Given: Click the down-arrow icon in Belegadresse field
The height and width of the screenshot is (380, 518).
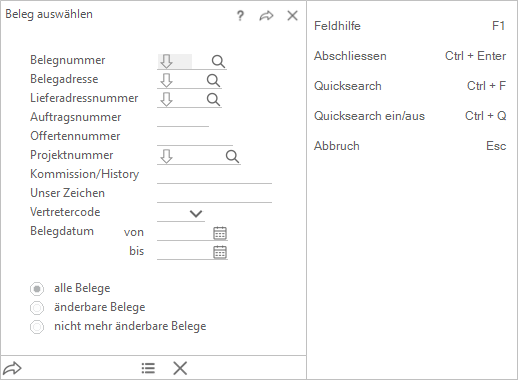Looking at the screenshot, I should (166, 80).
